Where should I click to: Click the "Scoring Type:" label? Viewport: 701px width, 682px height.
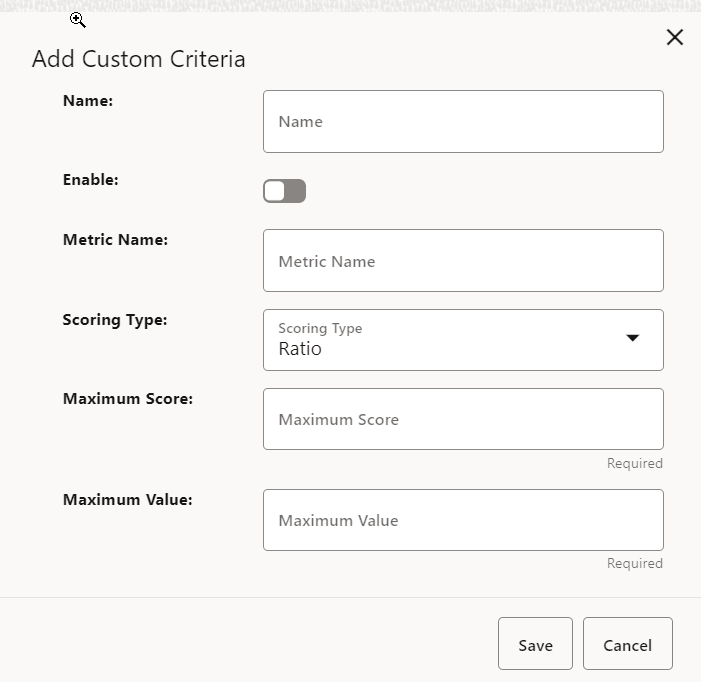(115, 320)
